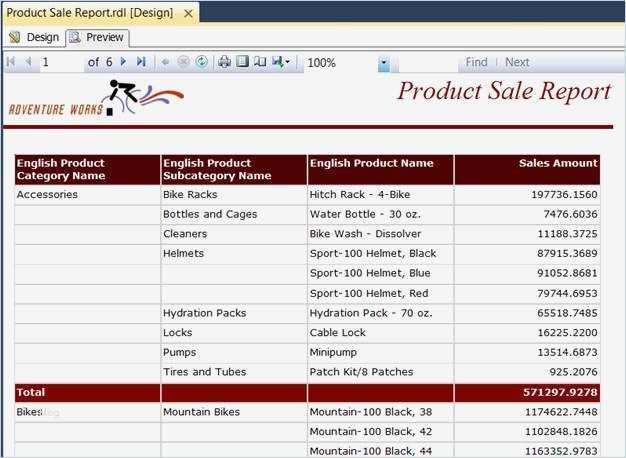Click the current page number field
Viewport: 626px width, 458px height.
62,62
